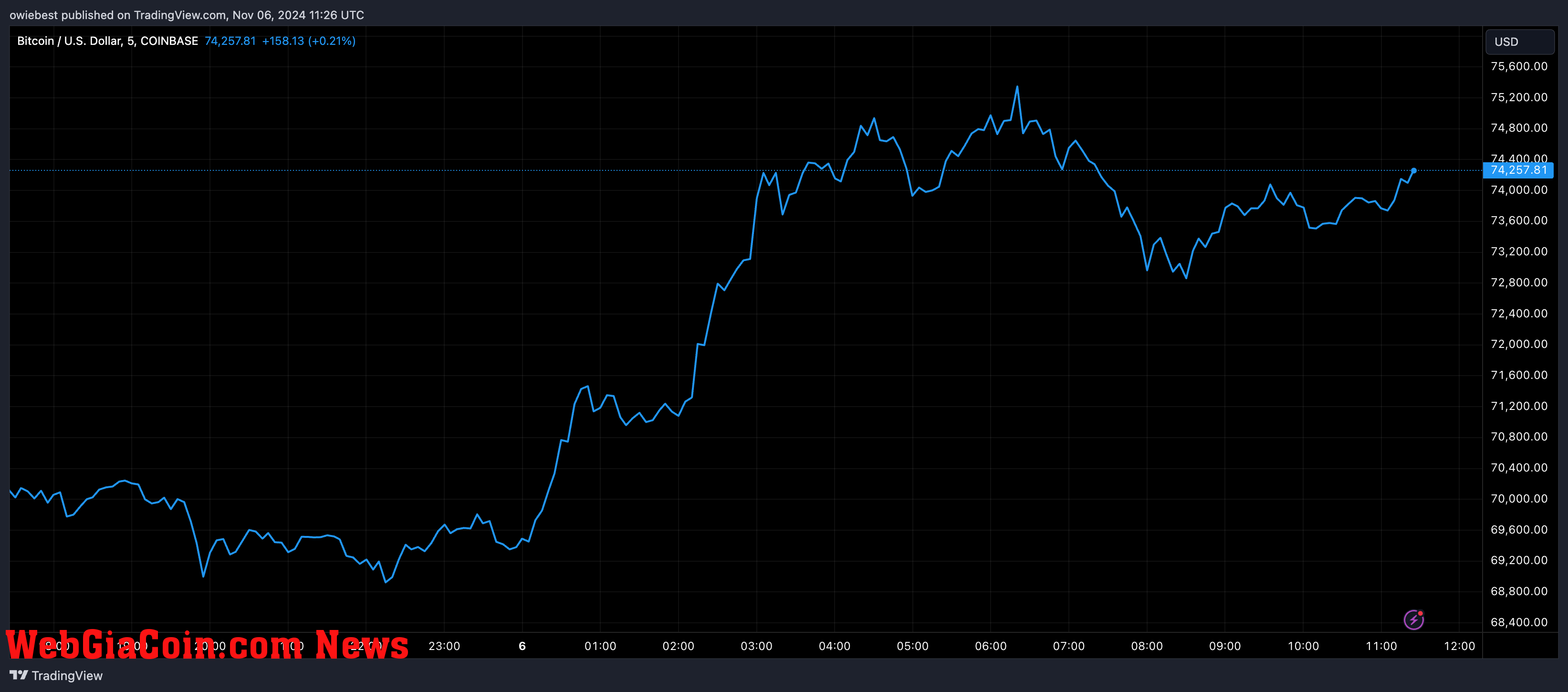Click the Bitcoin / U.S. Dollar symbol title
The image size is (1568, 692).
[107, 41]
